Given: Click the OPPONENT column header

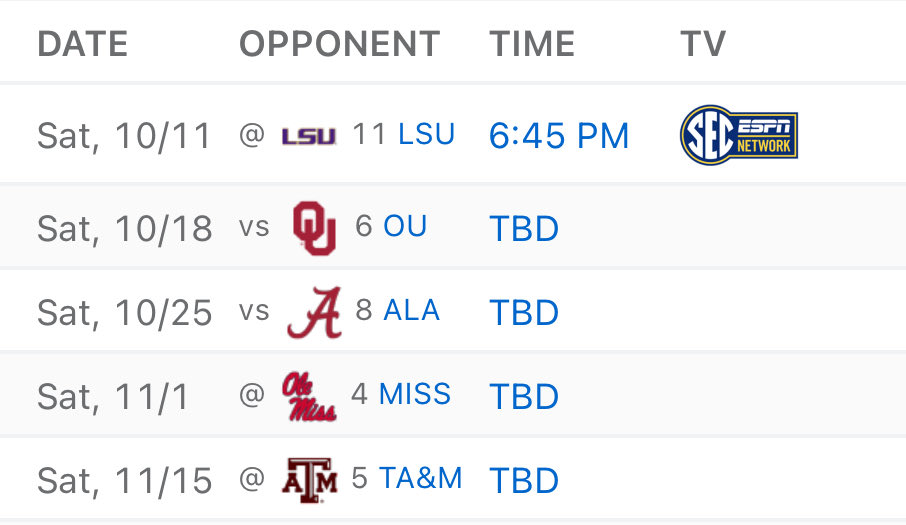Looking at the screenshot, I should [x=339, y=44].
